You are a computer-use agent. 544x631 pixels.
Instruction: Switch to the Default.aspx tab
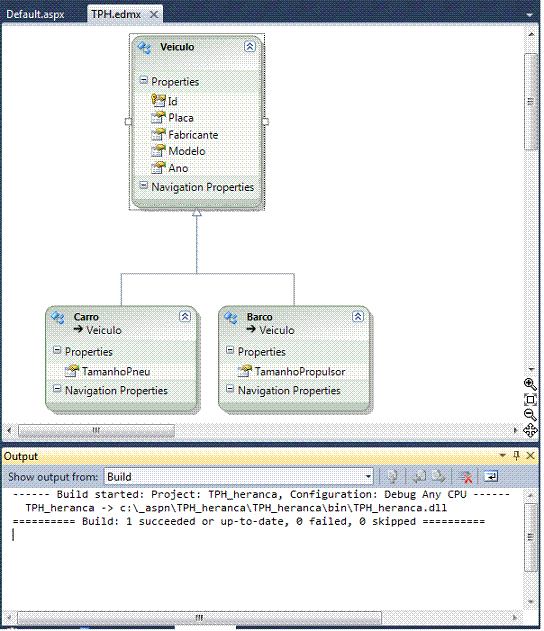click(35, 14)
